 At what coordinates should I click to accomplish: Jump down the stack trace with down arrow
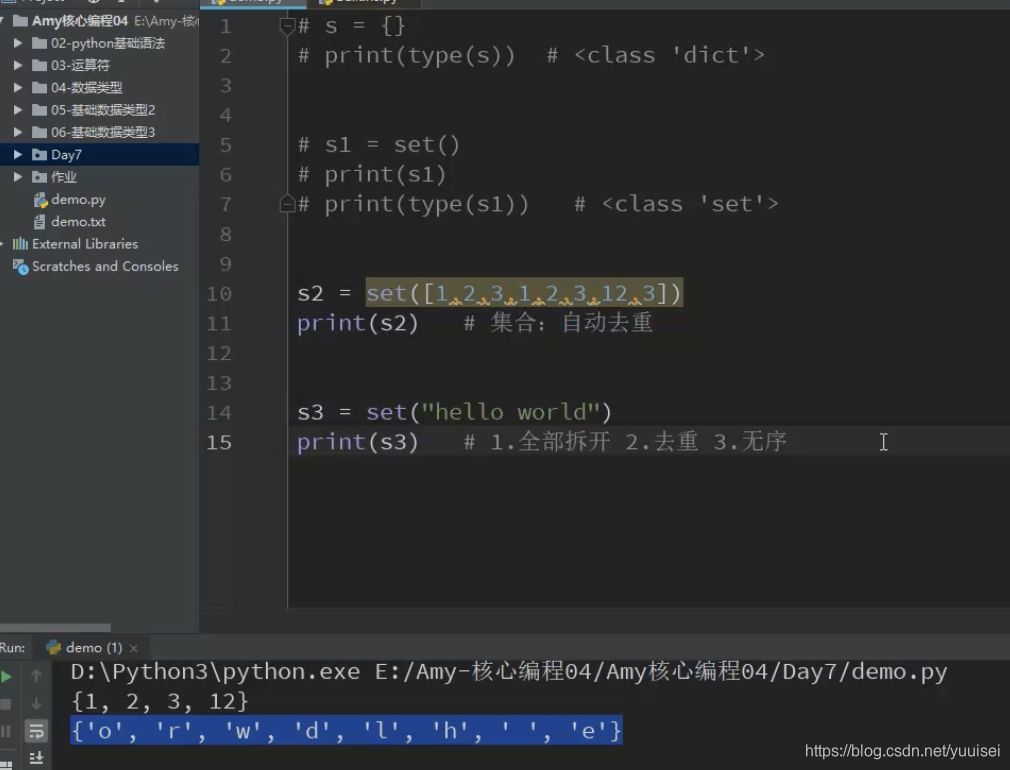click(x=36, y=703)
